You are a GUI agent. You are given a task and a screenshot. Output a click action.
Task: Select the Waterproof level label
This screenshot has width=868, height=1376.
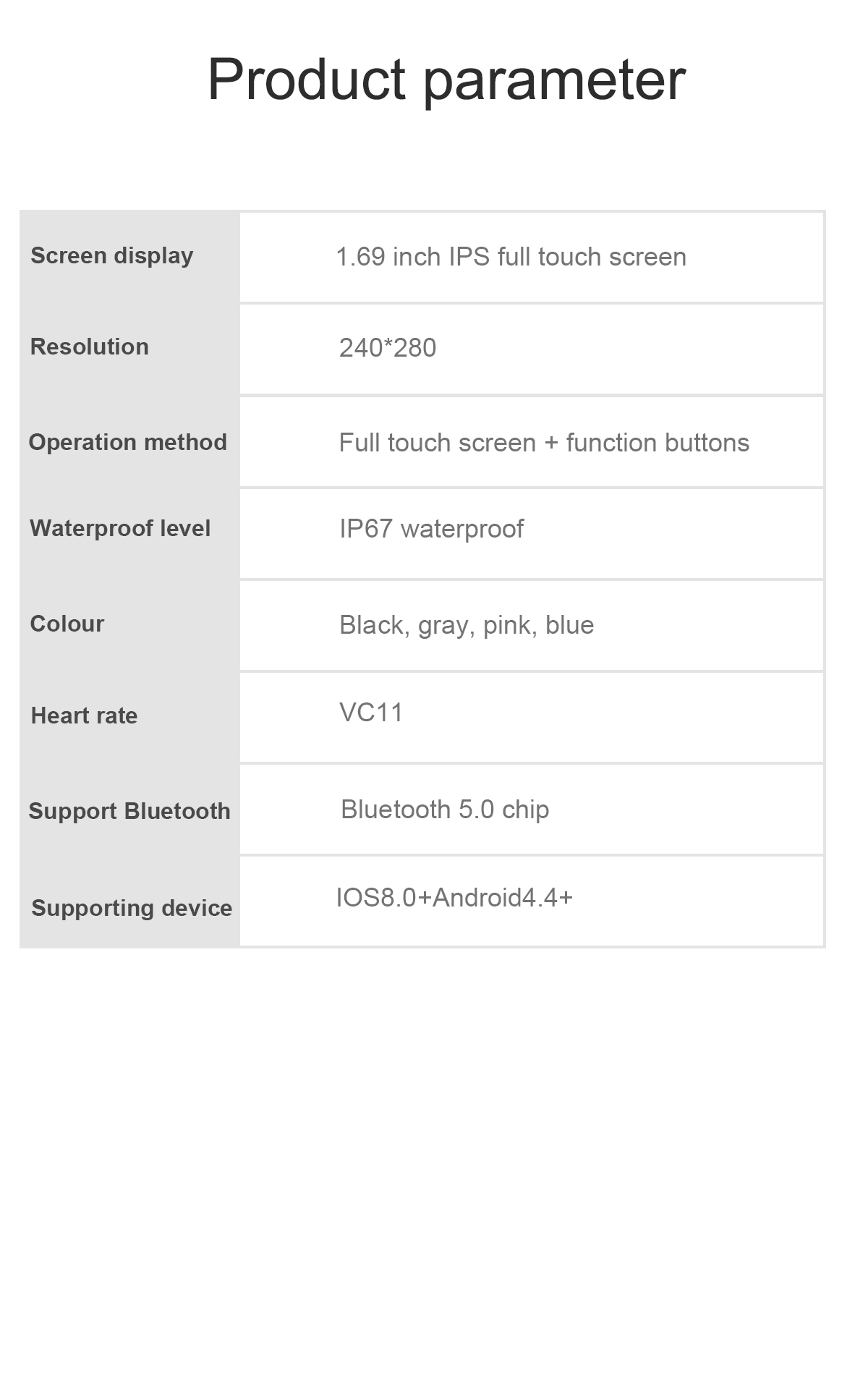(x=120, y=529)
